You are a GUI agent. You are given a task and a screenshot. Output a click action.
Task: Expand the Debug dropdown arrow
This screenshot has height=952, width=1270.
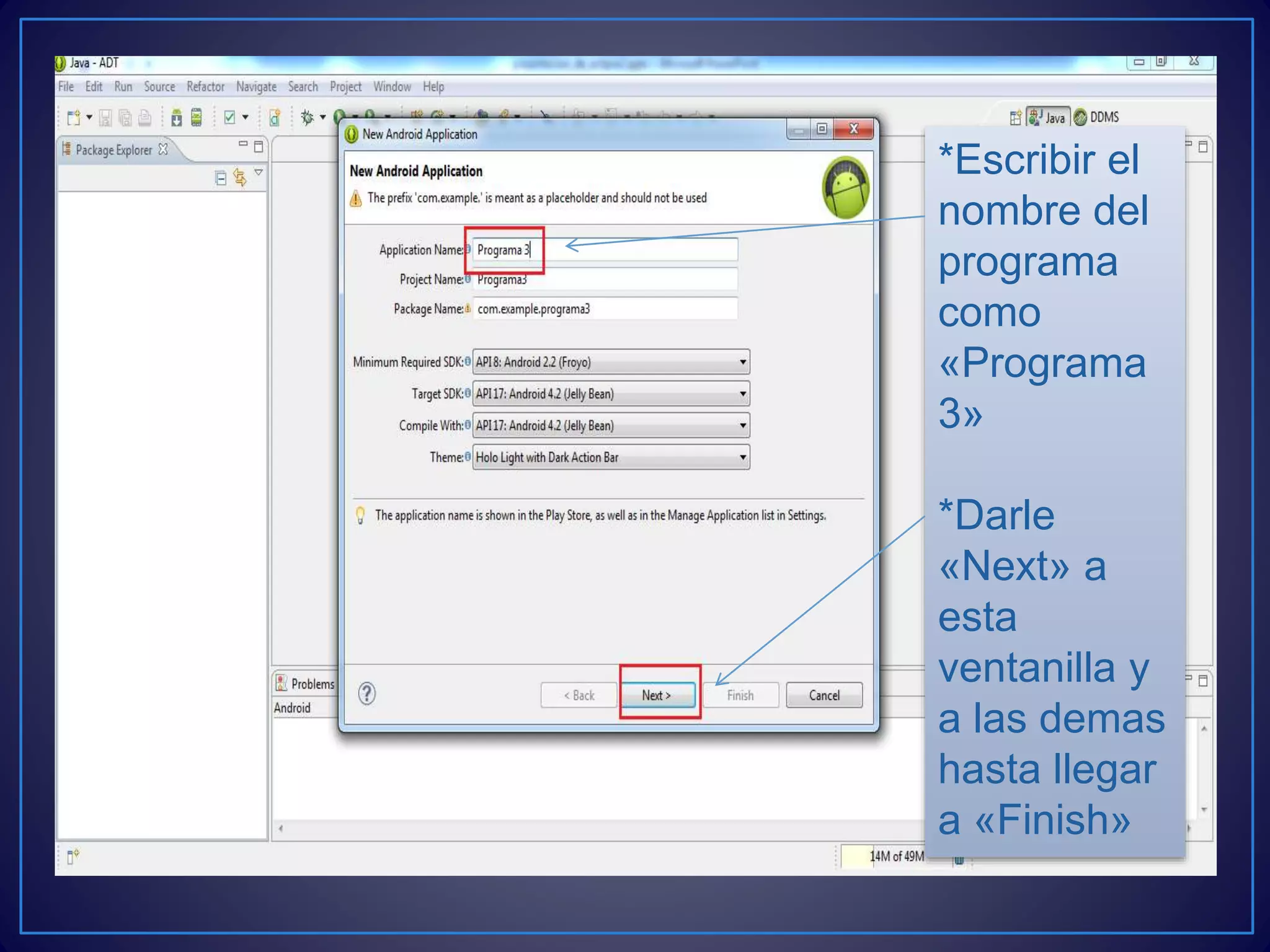[322, 118]
